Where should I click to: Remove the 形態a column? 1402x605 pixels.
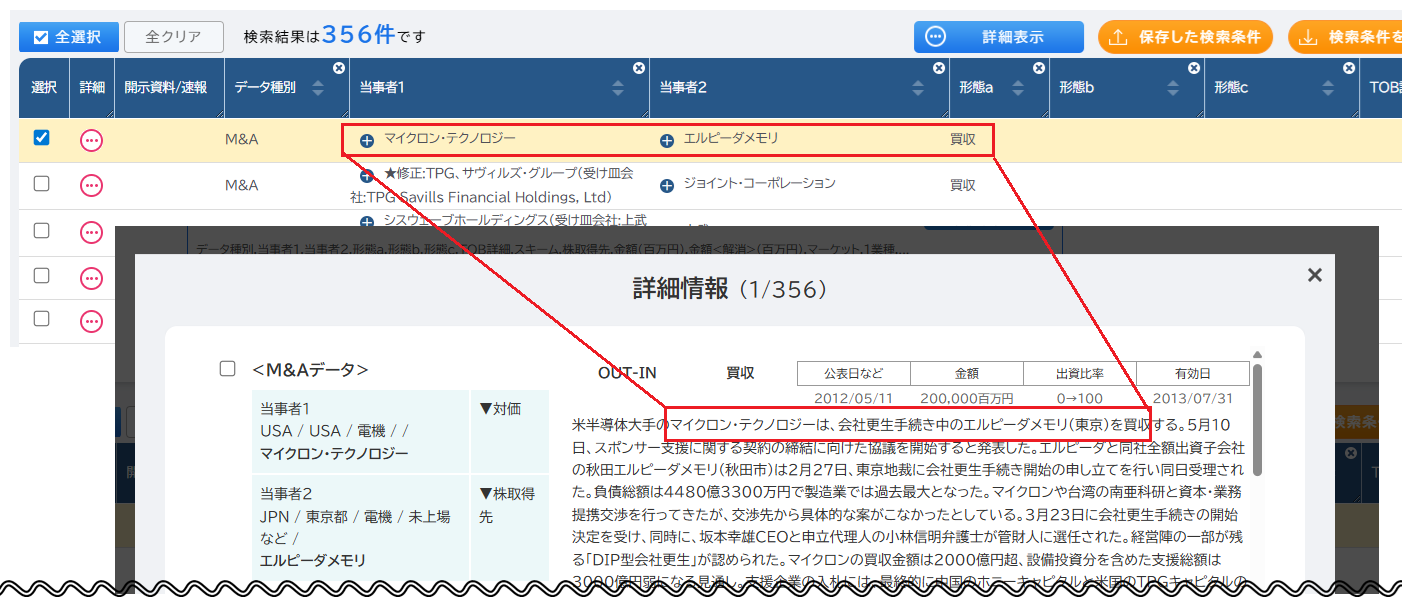coord(1039,68)
